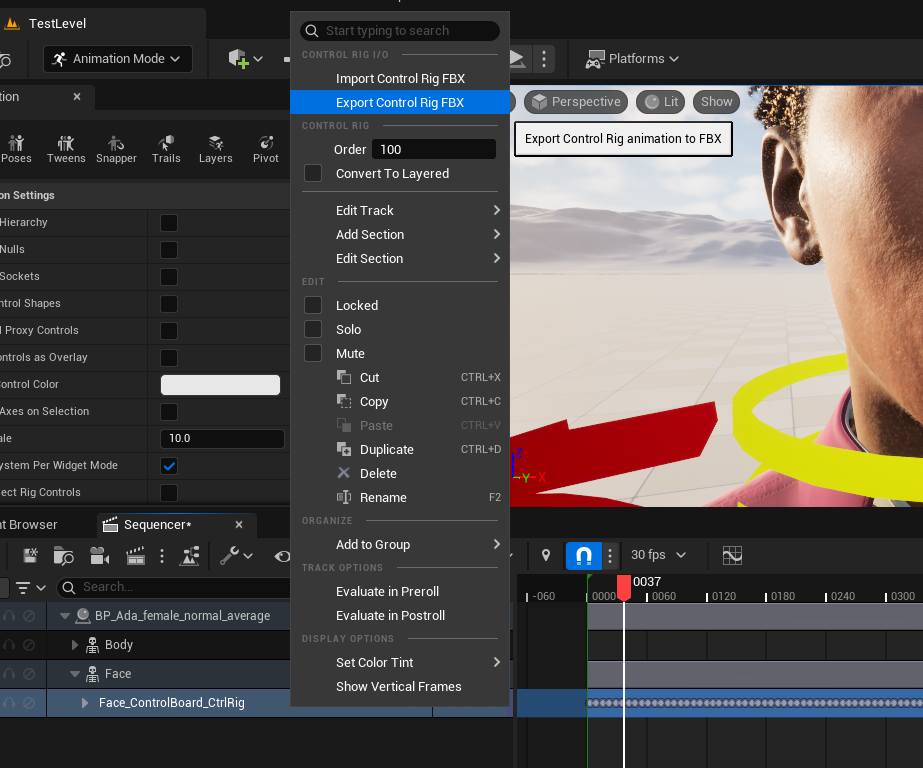
Task: Select the Snapper tool
Action: point(116,148)
